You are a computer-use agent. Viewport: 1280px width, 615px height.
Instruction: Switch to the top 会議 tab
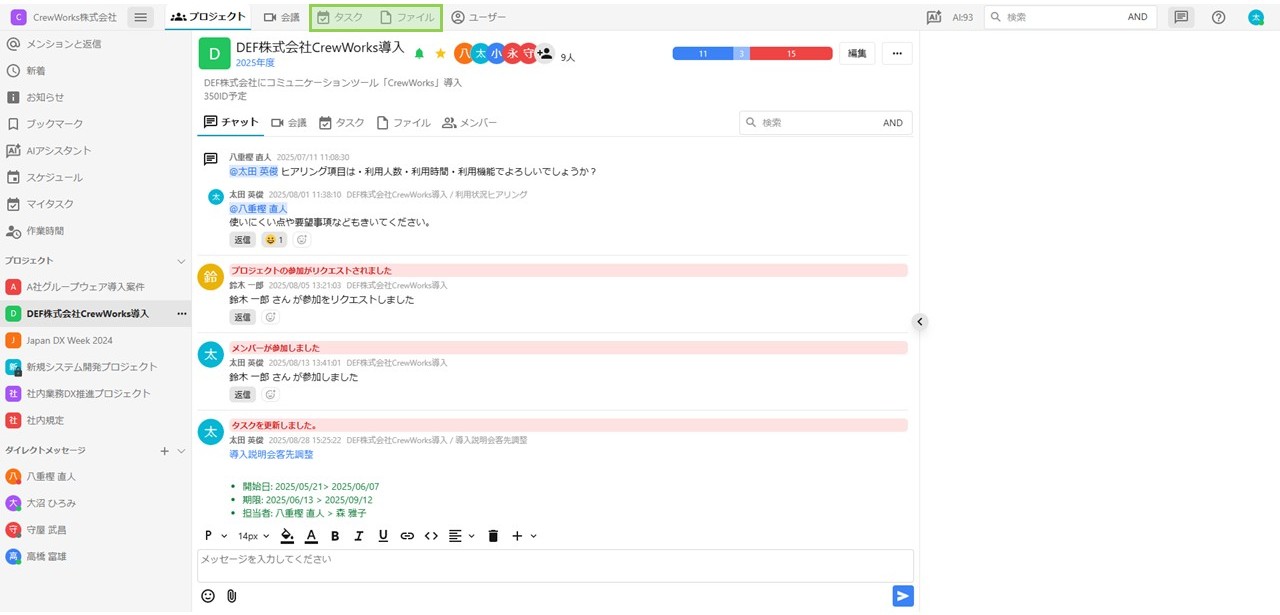click(x=282, y=17)
